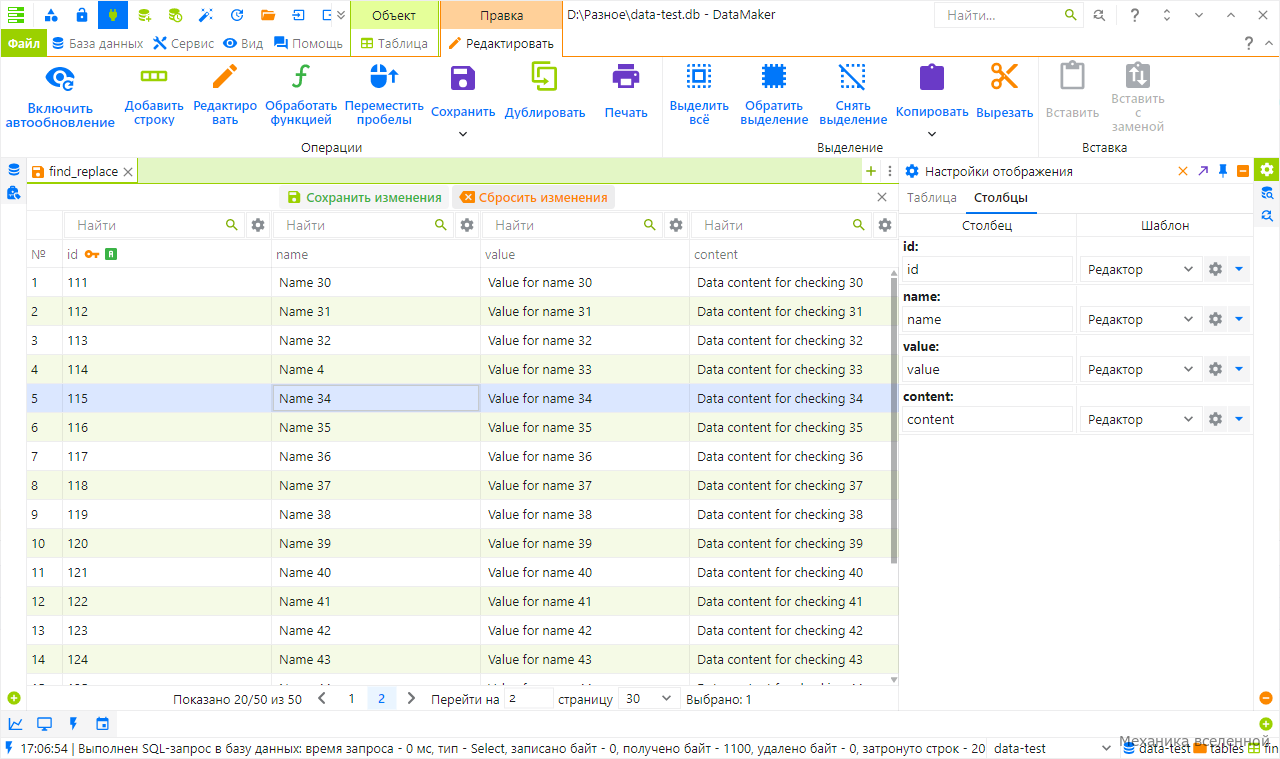Click the database with plus icon
The height and width of the screenshot is (759, 1280).
(144, 15)
